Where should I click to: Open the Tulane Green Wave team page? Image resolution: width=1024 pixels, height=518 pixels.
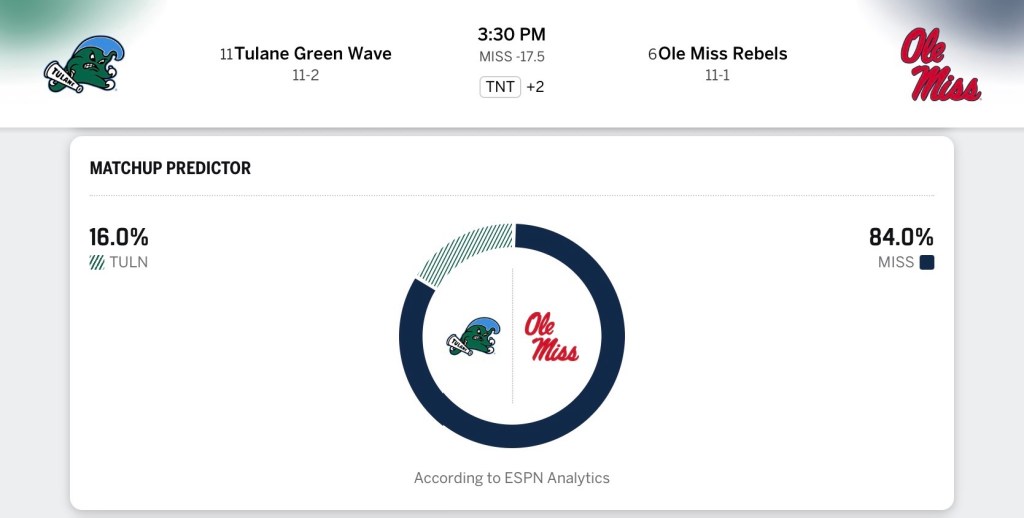tap(313, 54)
